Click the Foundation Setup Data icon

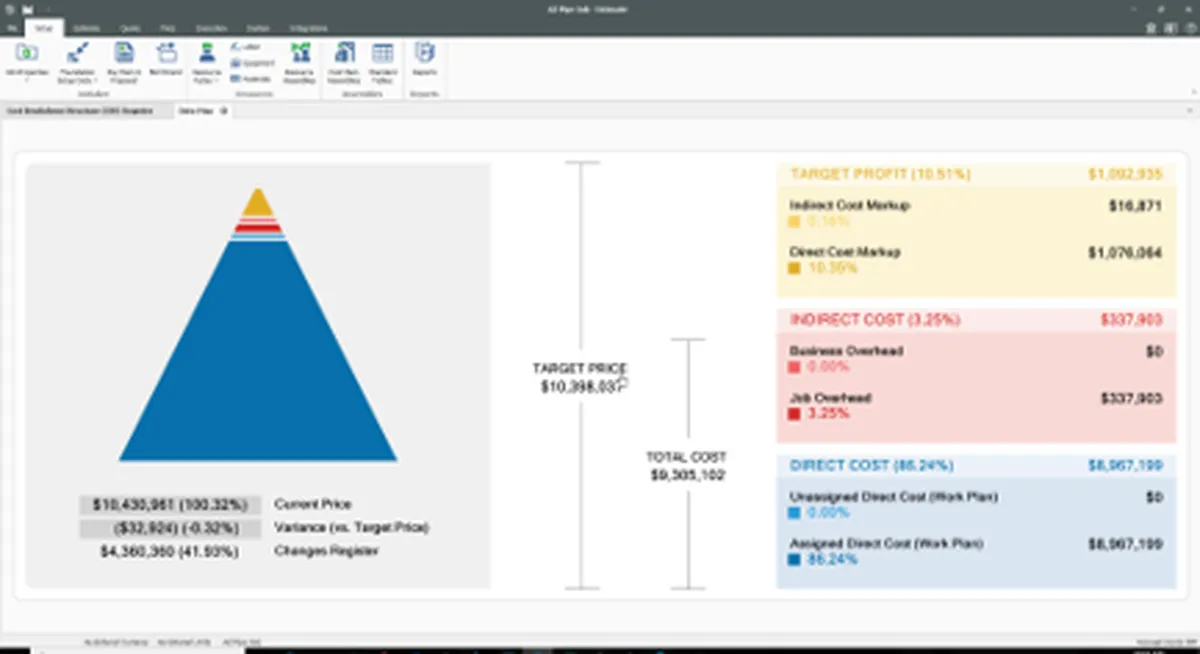coord(77,52)
